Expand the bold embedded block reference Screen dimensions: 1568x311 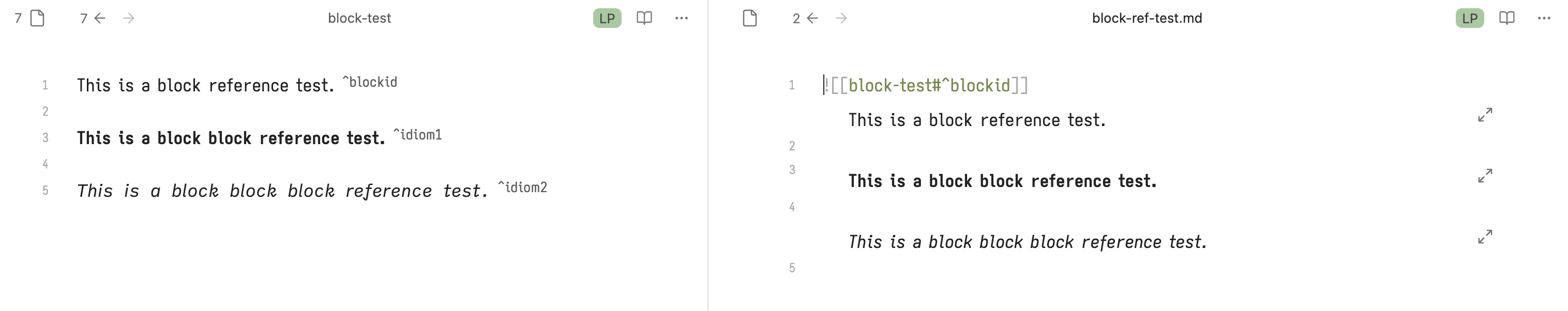(1485, 176)
